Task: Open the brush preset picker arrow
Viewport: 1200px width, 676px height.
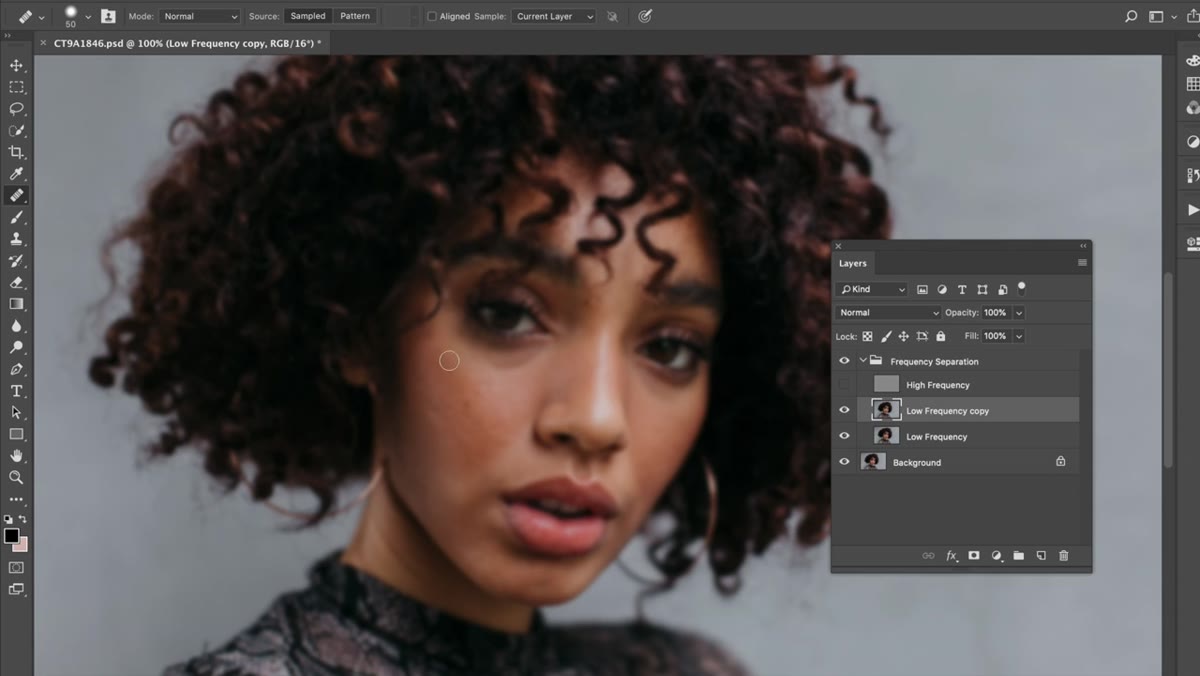Action: pyautogui.click(x=88, y=17)
